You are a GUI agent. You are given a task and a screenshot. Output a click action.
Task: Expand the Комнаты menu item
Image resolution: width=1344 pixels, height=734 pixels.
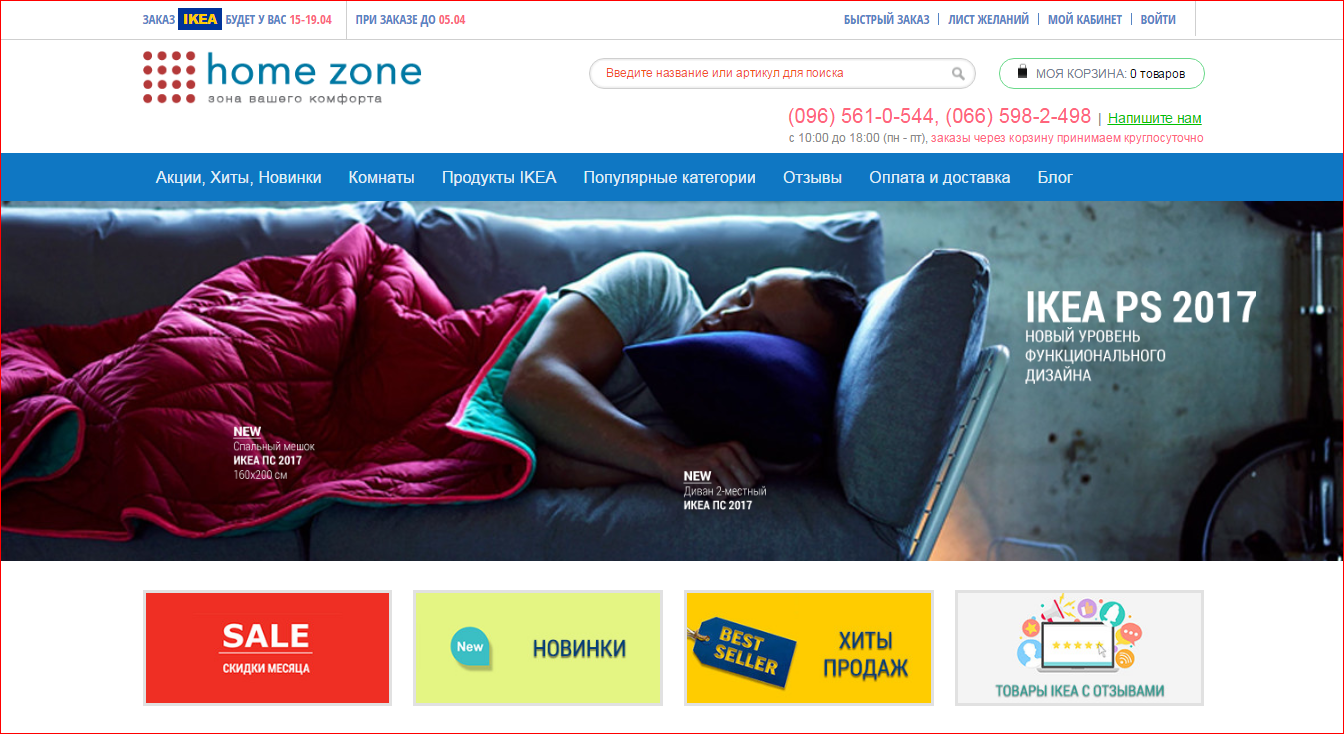click(x=381, y=177)
